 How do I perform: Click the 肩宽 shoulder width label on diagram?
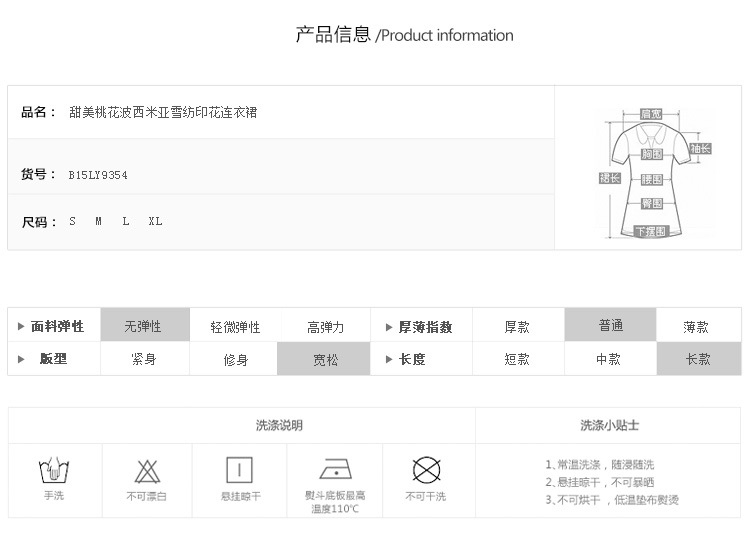coord(652,114)
